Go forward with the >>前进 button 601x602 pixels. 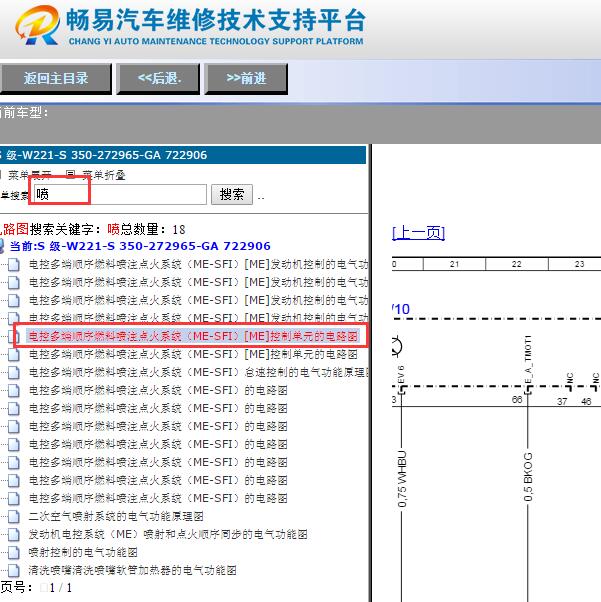(246, 79)
